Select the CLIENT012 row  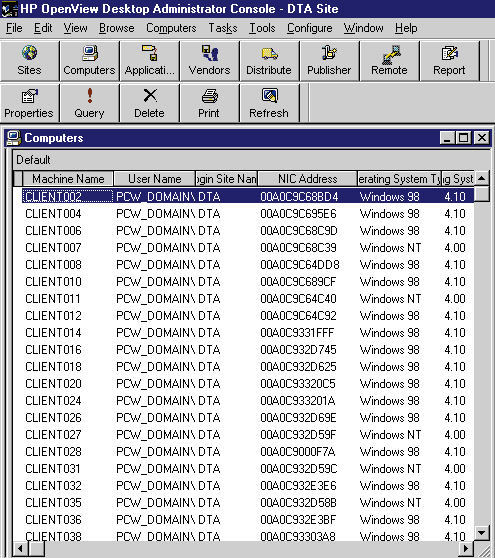(248, 316)
